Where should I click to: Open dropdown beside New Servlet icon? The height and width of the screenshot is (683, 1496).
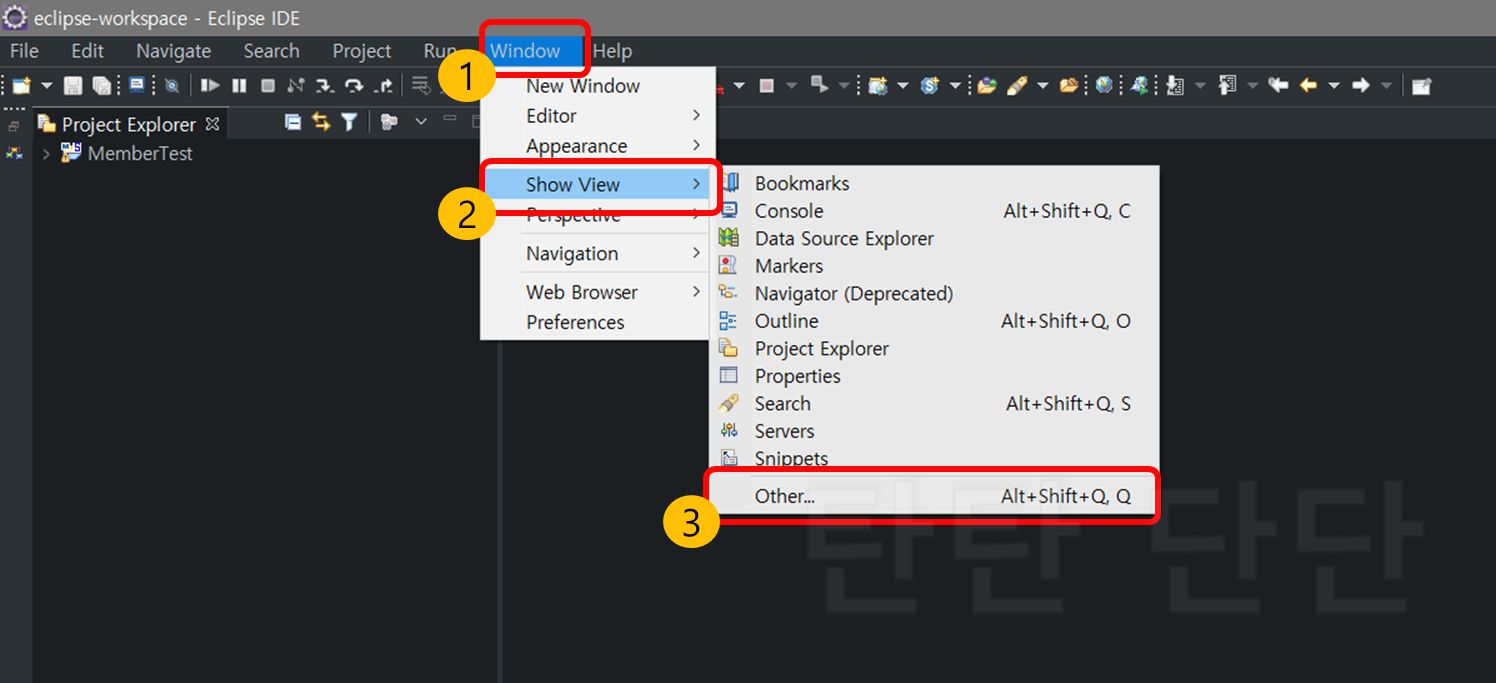pyautogui.click(x=955, y=86)
